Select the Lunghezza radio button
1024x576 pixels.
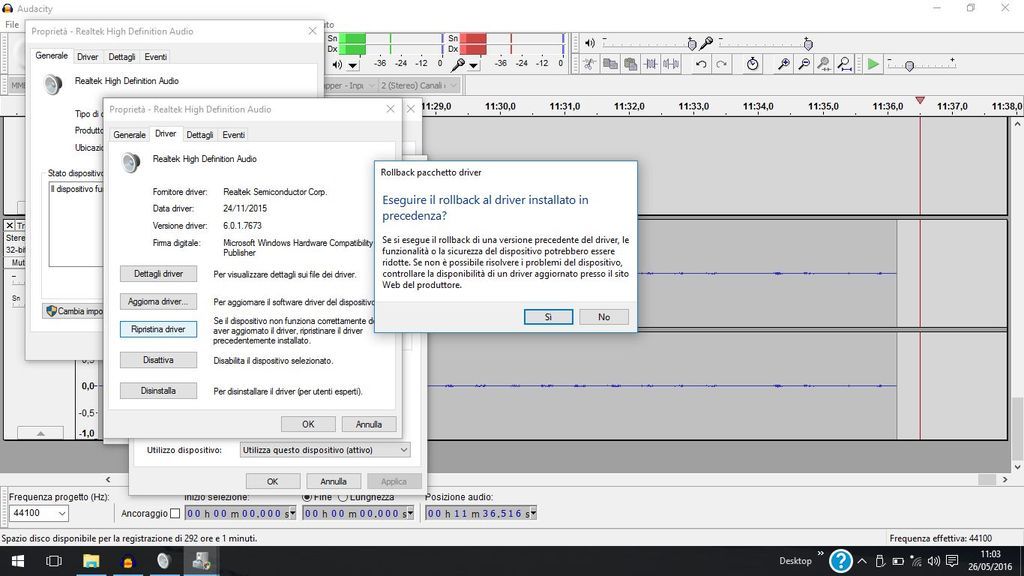[x=343, y=497]
